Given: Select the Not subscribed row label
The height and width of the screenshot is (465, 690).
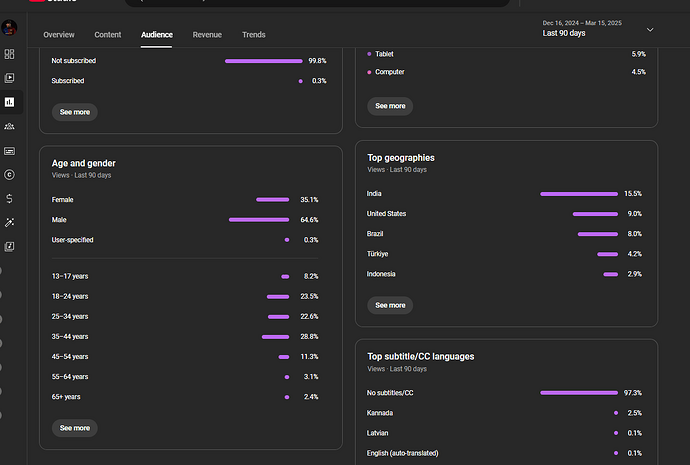Looking at the screenshot, I should (x=73, y=61).
